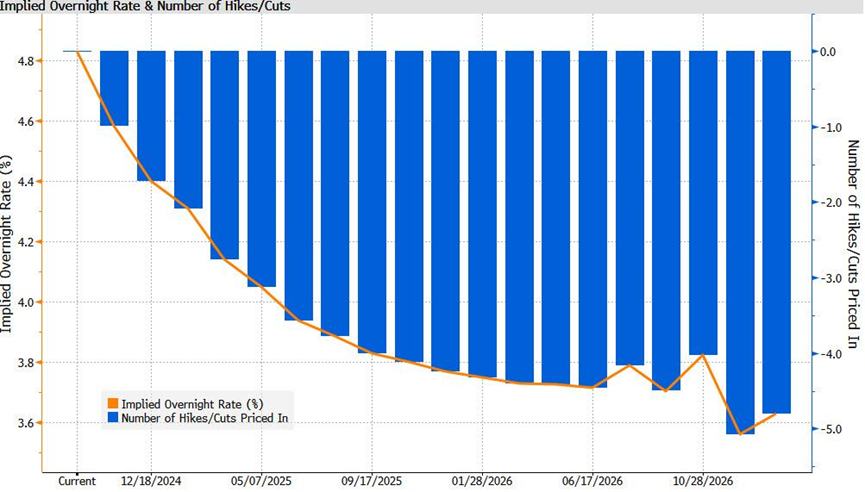Click the shortest blue bar after Current
865x492 pixels.
click(114, 88)
